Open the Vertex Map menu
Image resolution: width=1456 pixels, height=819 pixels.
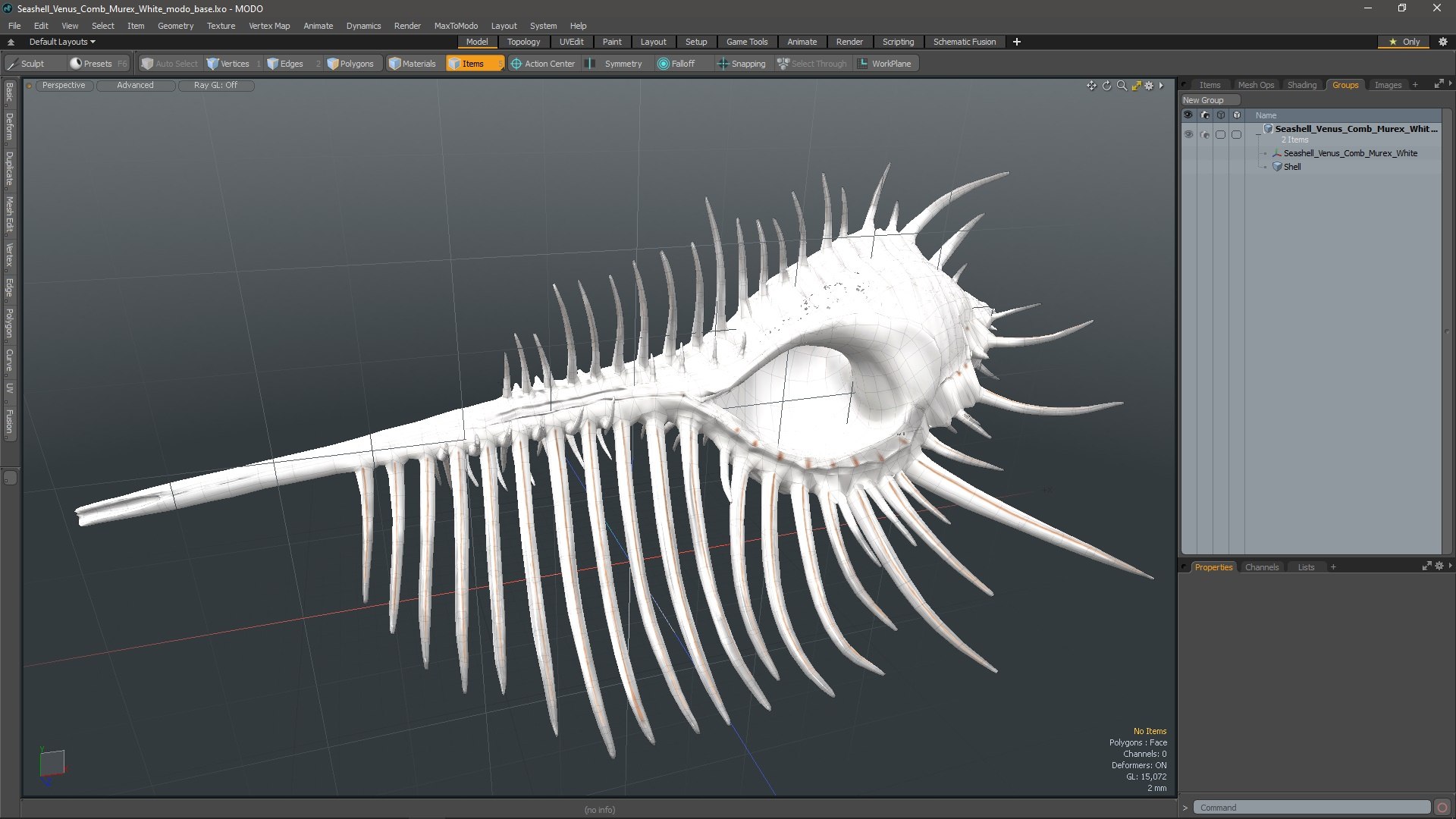click(269, 26)
